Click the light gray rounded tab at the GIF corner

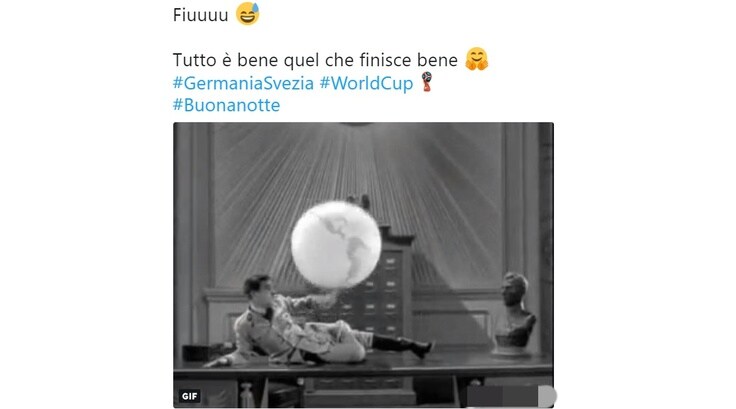[547, 396]
